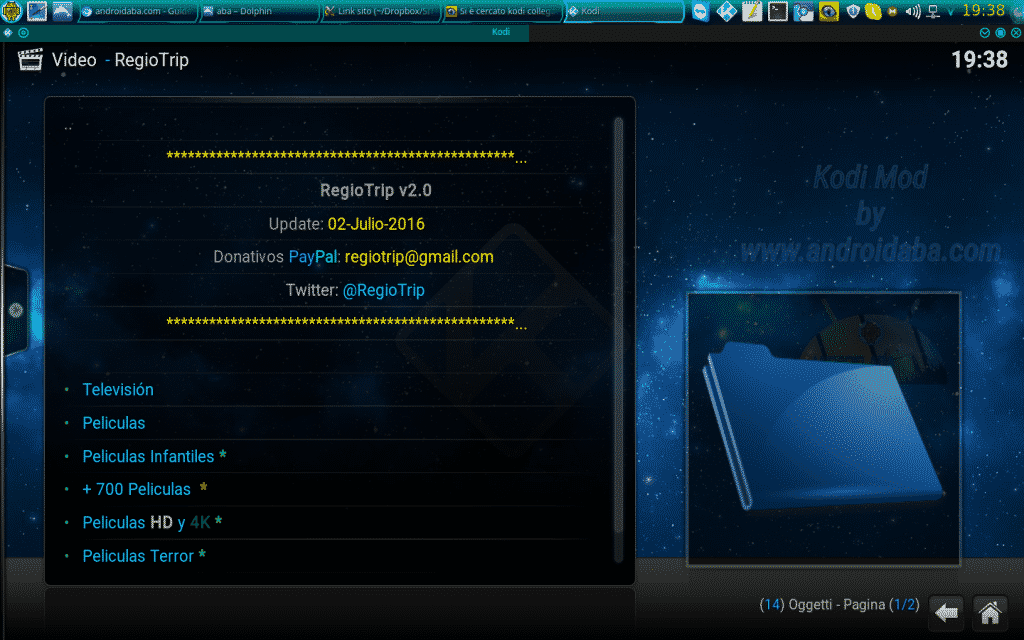
Task: Click the Video clapperboard icon in Kodi header
Action: coord(30,59)
